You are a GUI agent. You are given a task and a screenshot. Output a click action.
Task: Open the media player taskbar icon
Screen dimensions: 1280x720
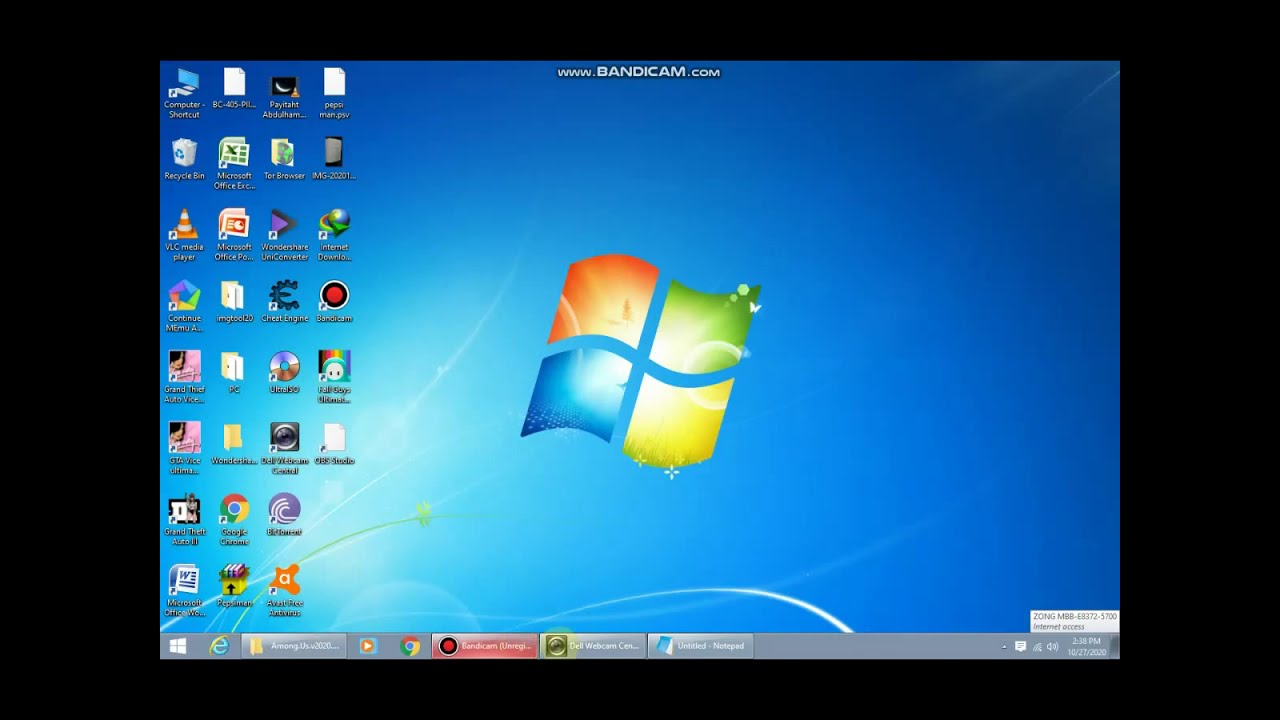(x=367, y=646)
